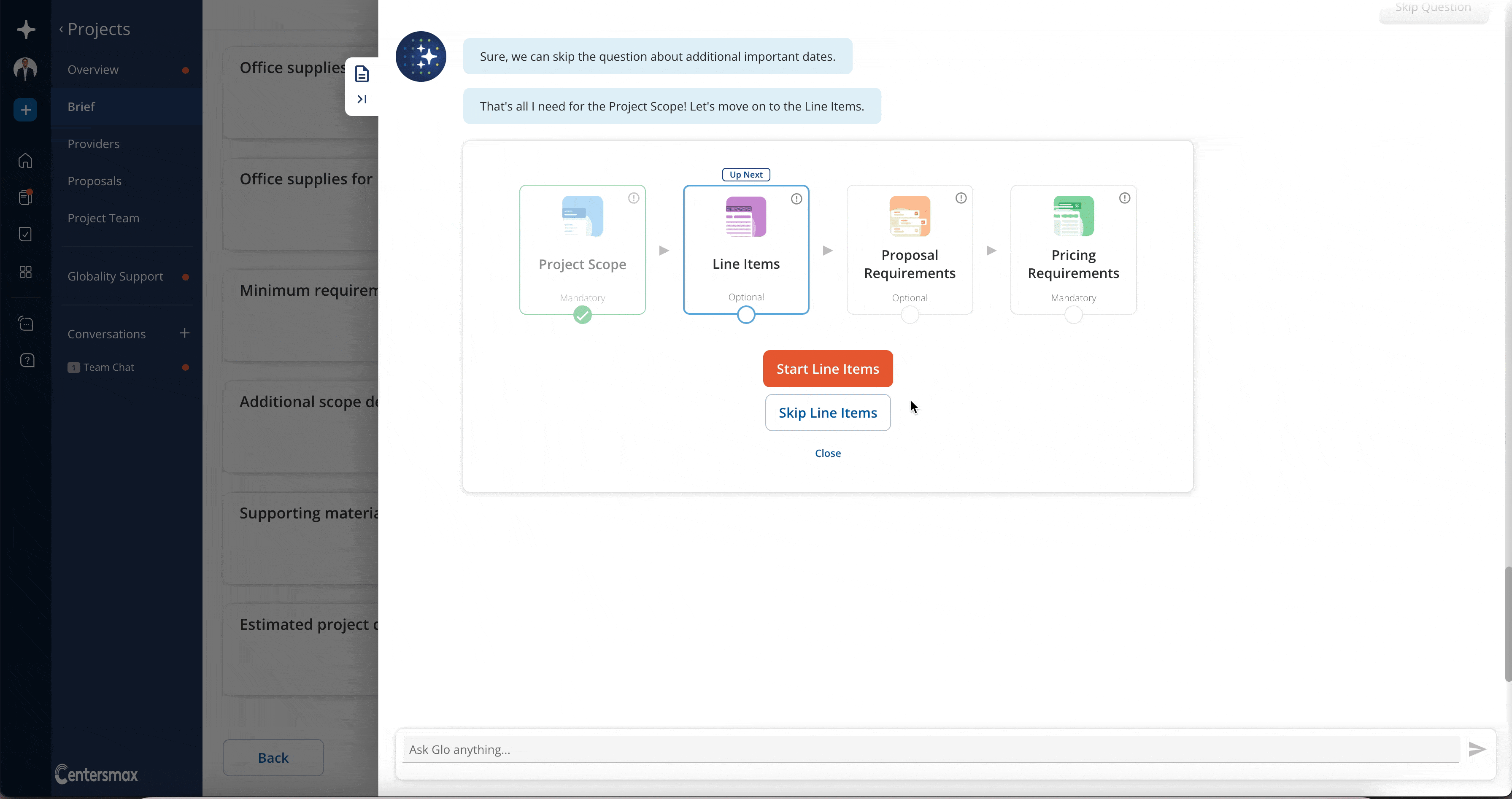Open the Providers section
The height and width of the screenshot is (799, 1512).
[x=93, y=144]
